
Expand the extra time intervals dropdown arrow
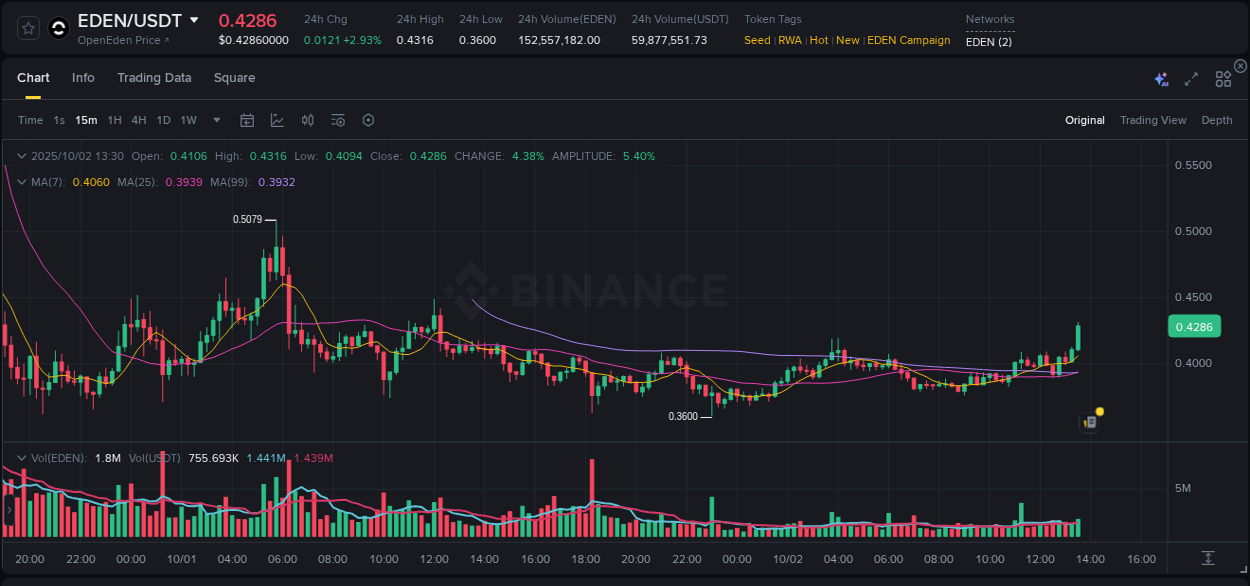(x=215, y=120)
